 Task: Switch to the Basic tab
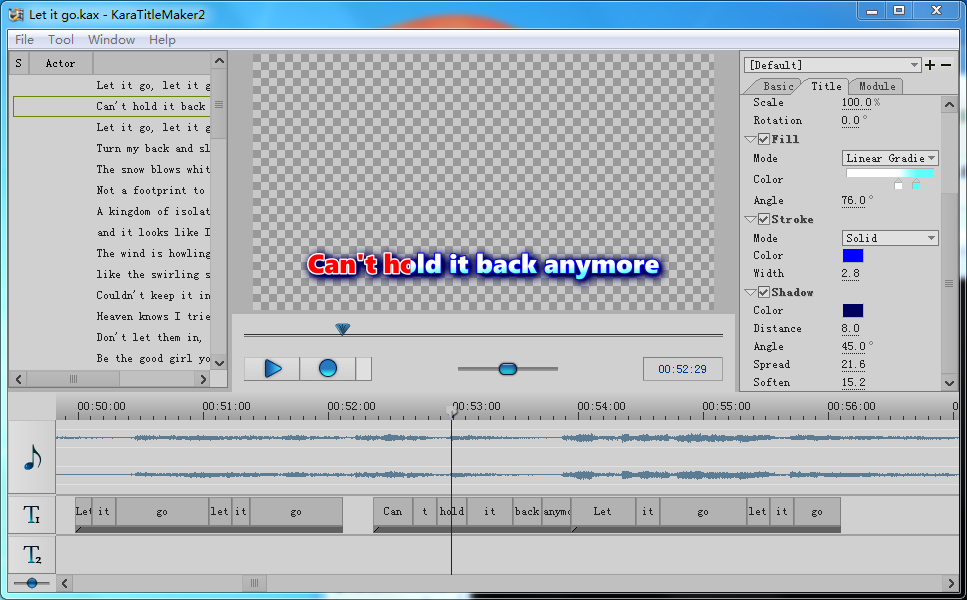coord(777,86)
